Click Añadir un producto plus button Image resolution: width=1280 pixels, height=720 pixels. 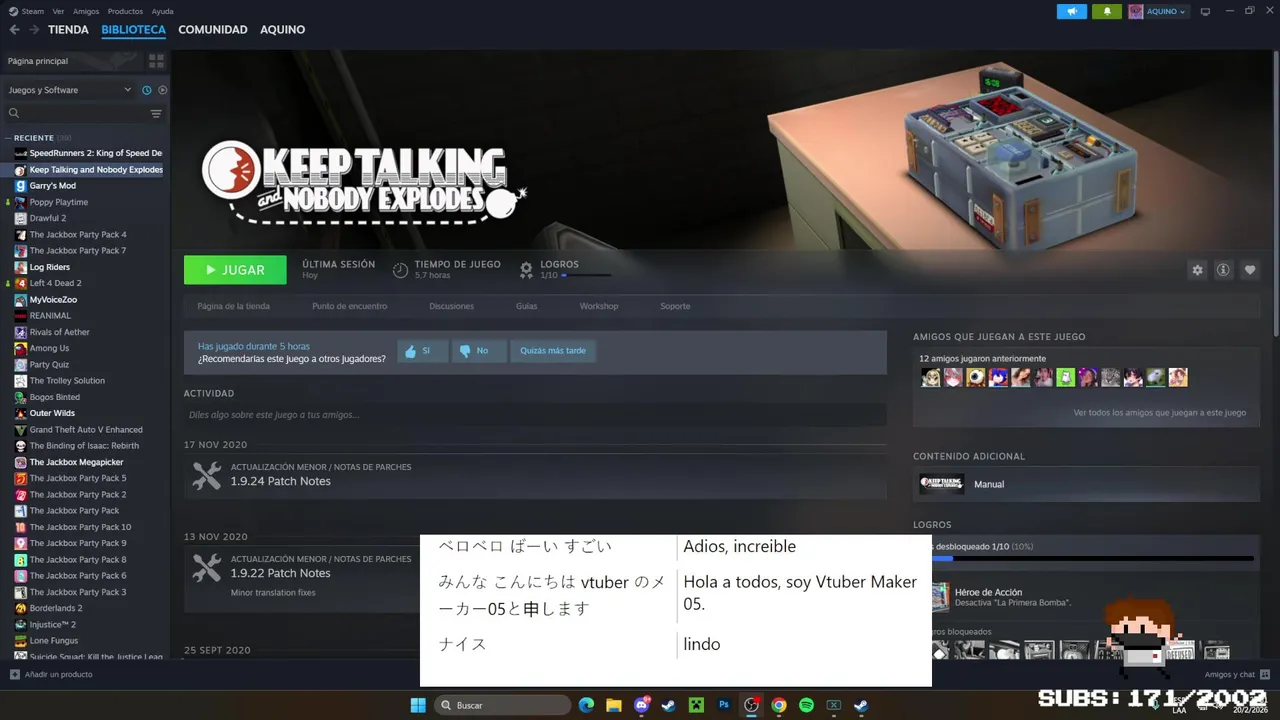[14, 675]
